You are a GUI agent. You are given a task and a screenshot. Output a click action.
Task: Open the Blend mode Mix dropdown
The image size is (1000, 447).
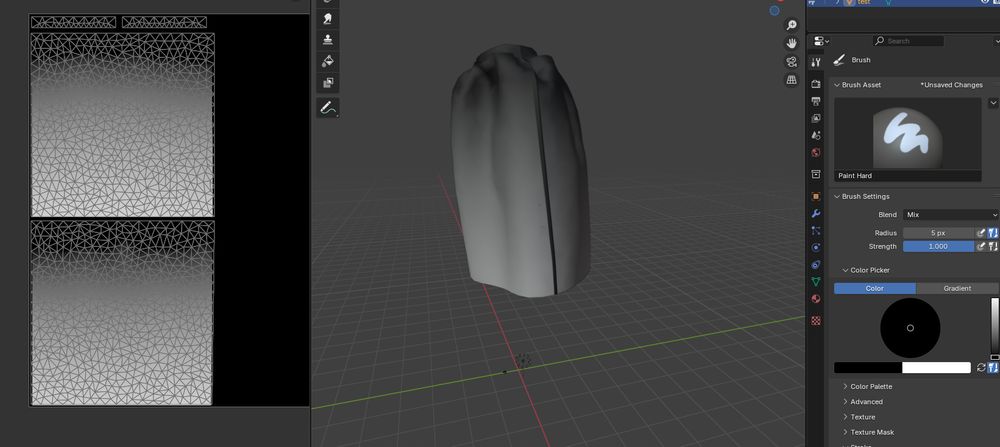(950, 215)
